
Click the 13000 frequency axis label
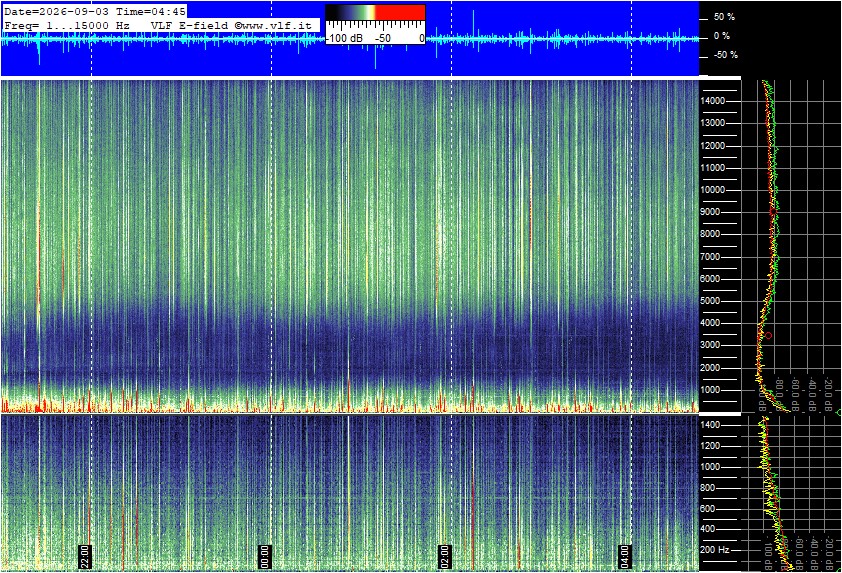(x=713, y=123)
